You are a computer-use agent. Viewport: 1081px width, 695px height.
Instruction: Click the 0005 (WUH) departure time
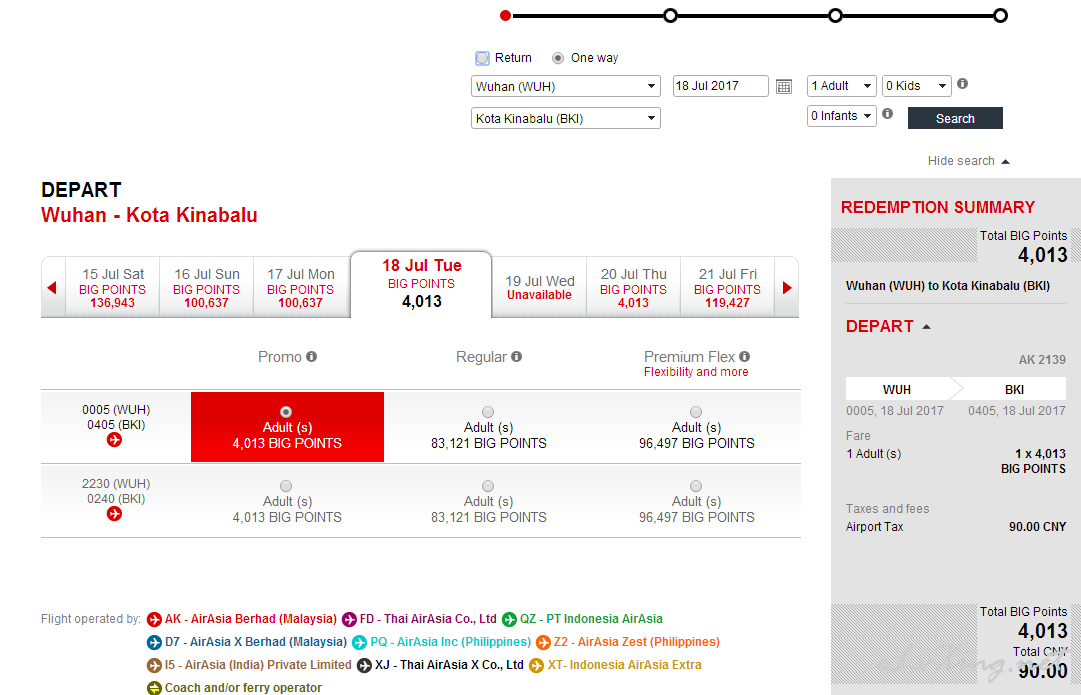(x=116, y=410)
